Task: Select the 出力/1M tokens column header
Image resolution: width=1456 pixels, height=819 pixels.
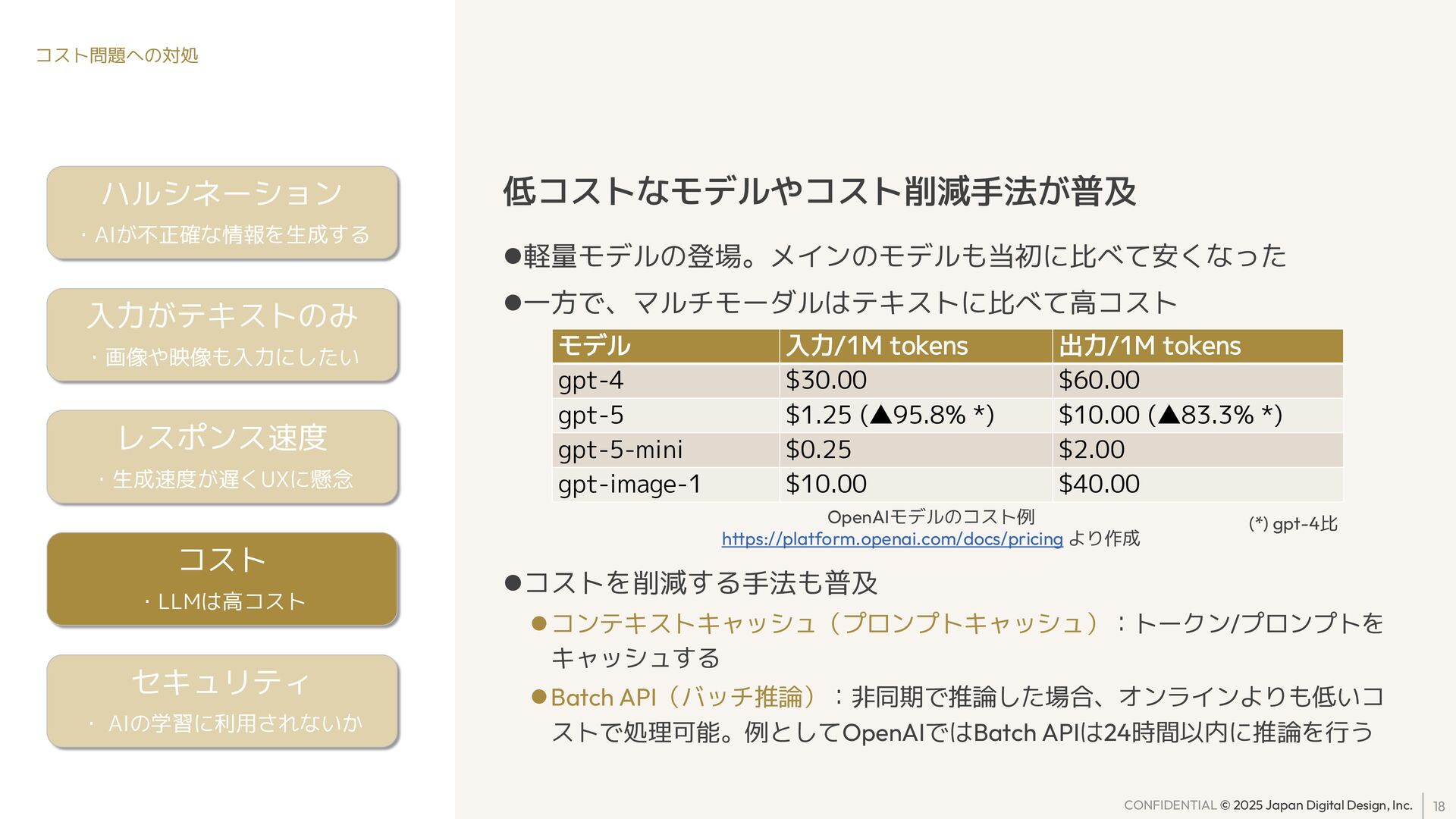Action: click(1197, 346)
